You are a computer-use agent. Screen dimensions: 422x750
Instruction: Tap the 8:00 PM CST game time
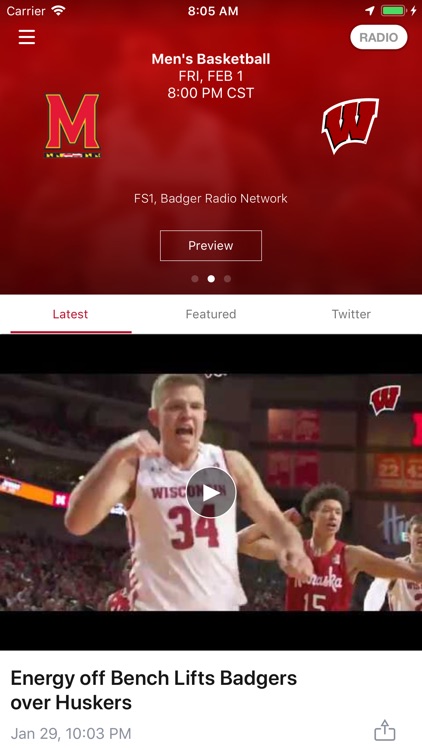pos(211,93)
